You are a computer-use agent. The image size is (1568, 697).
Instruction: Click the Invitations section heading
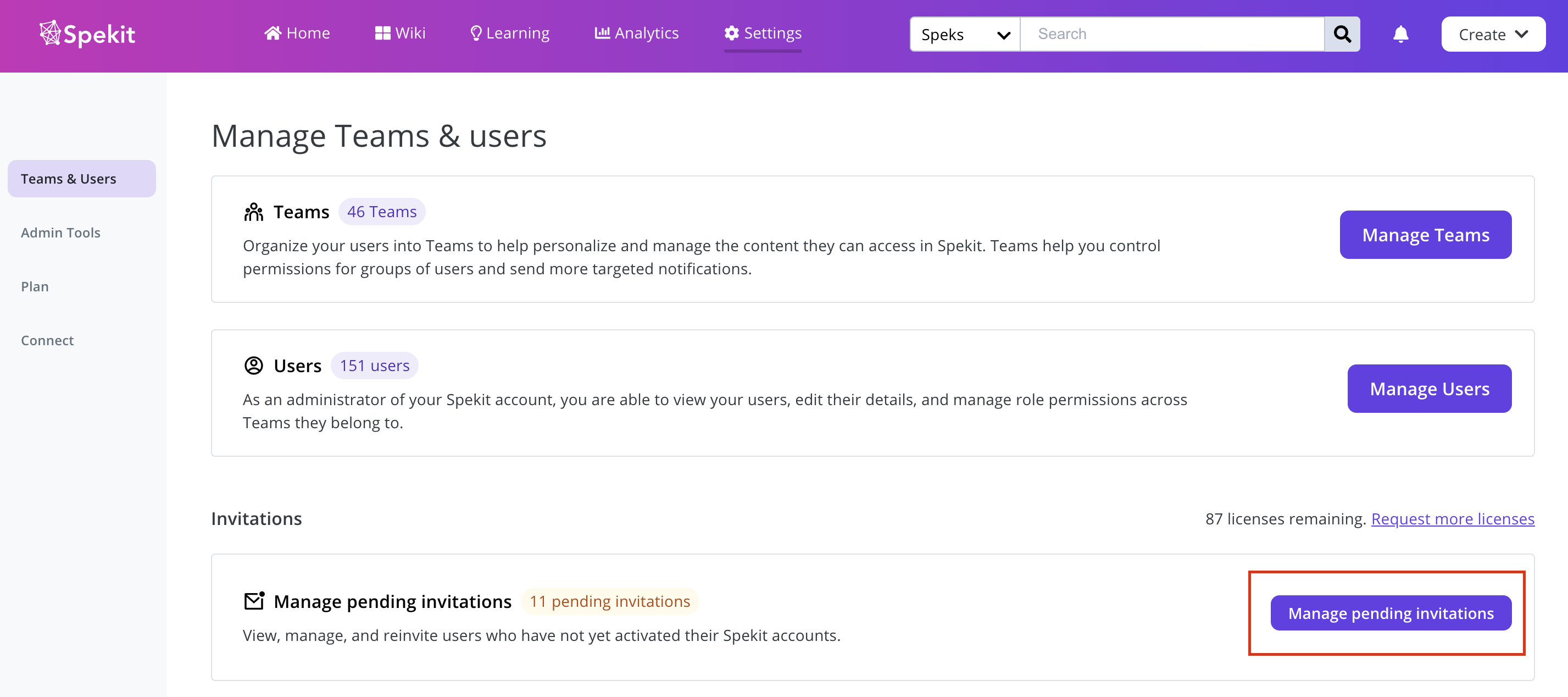(x=256, y=518)
